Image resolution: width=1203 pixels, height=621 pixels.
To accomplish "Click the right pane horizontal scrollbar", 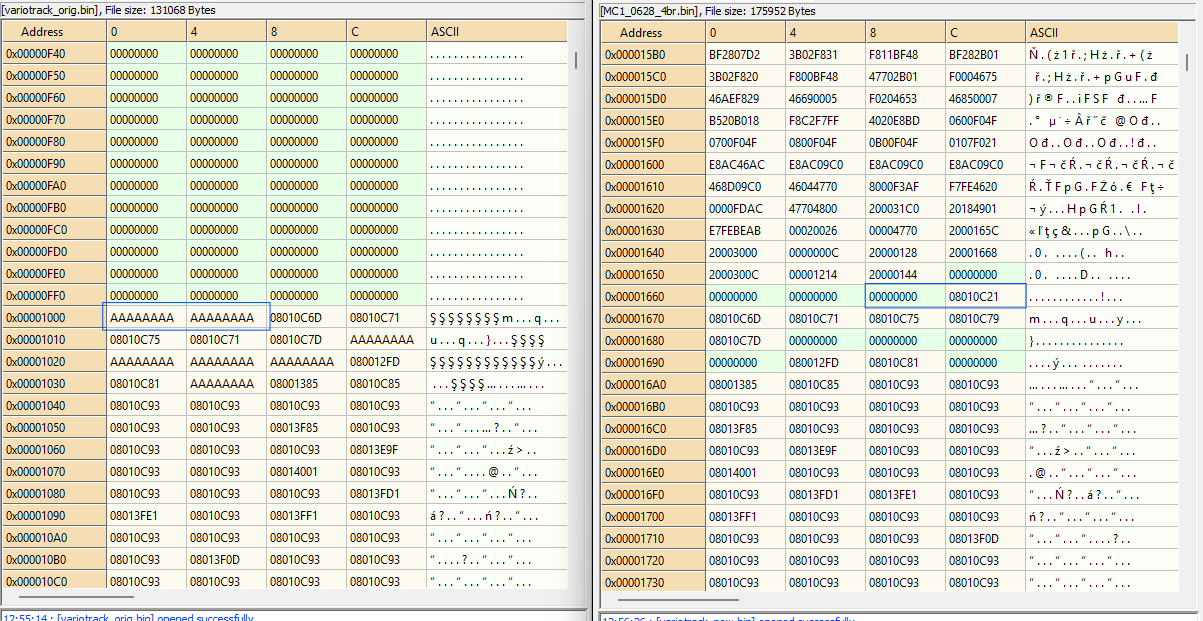I will click(679, 601).
